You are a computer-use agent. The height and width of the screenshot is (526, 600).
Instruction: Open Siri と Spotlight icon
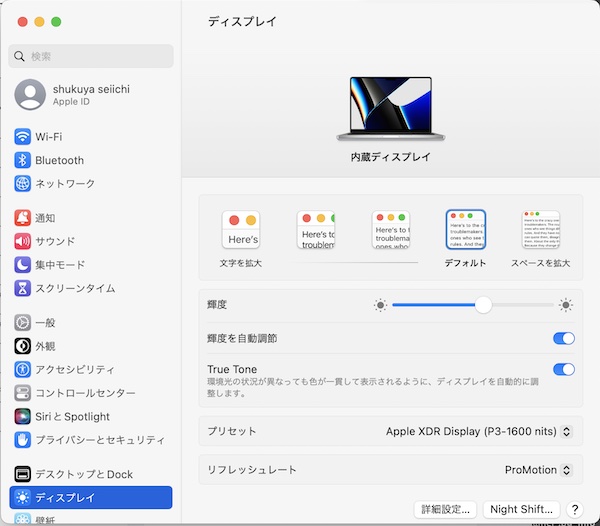(x=22, y=416)
